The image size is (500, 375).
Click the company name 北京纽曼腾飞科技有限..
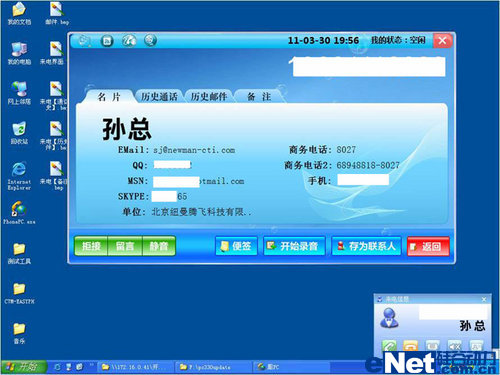pyautogui.click(x=201, y=212)
